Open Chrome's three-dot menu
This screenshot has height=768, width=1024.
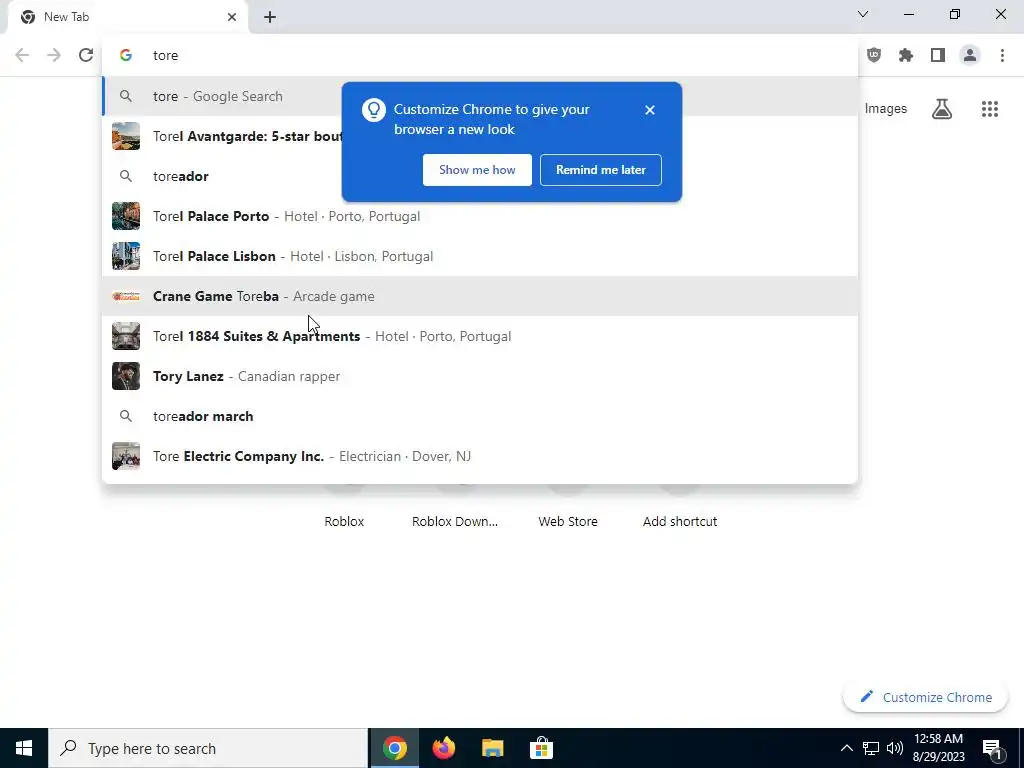(x=1002, y=55)
